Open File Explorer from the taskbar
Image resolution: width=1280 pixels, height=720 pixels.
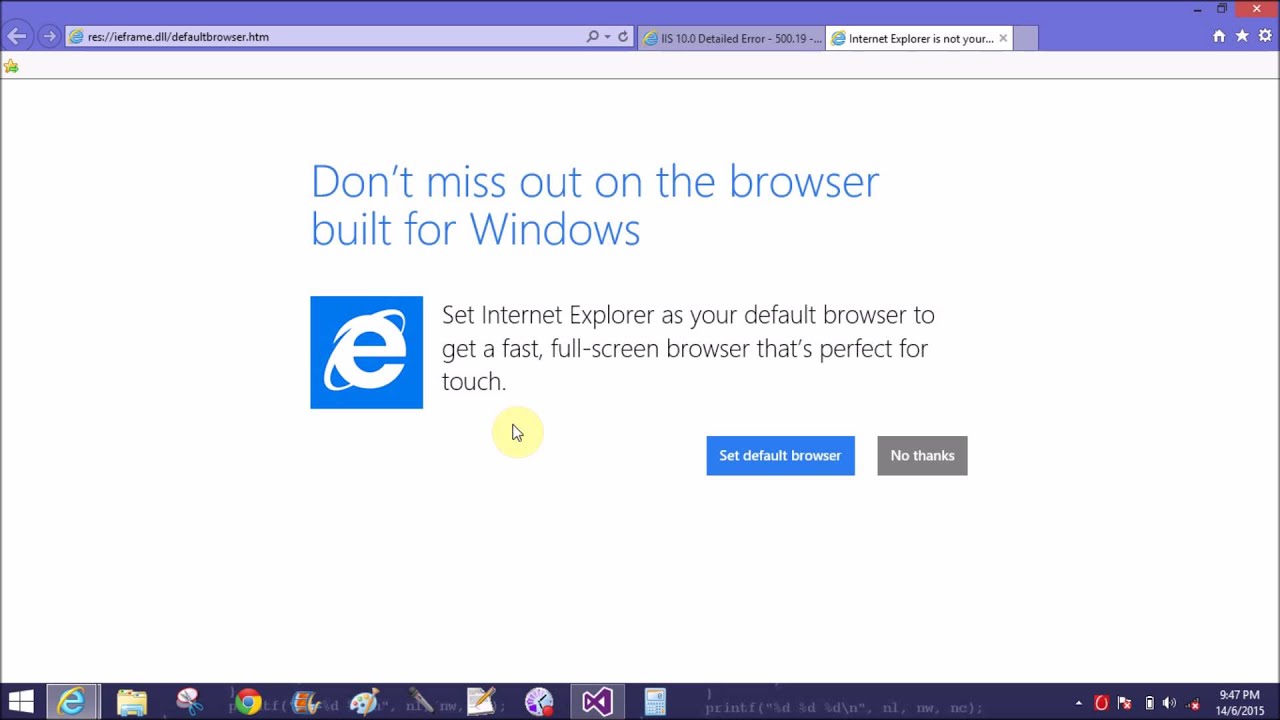click(x=131, y=702)
